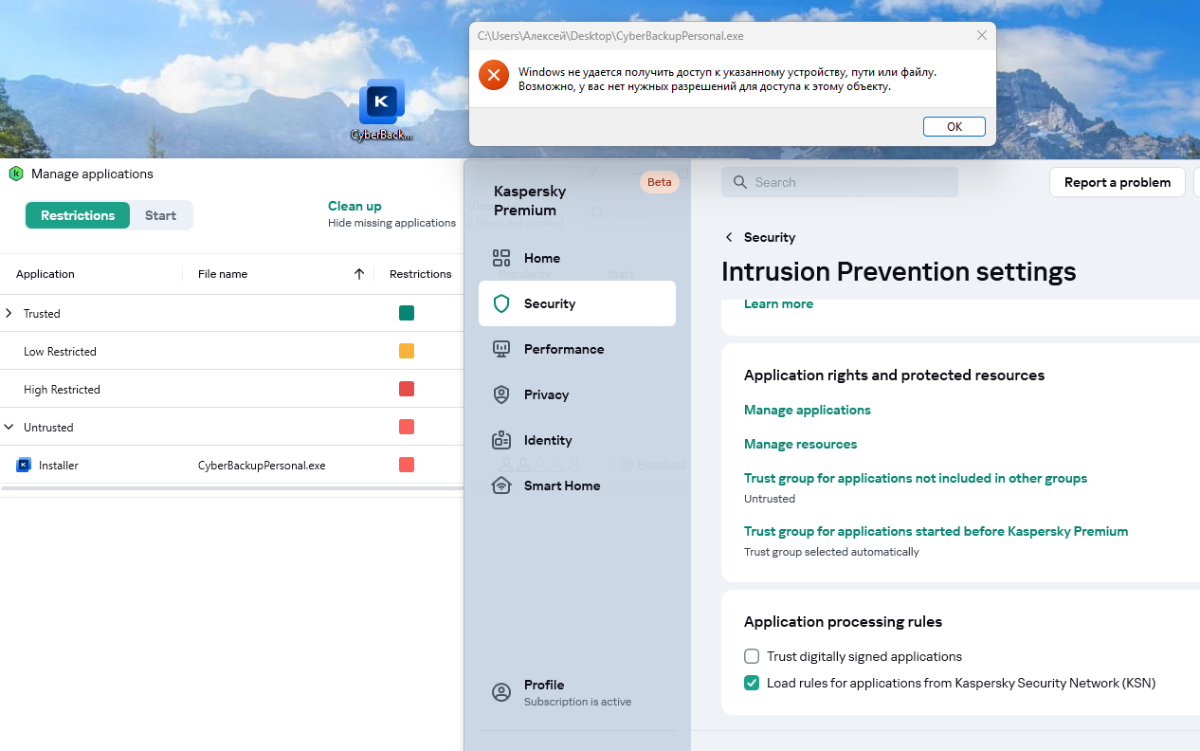Screen dimensions: 1200x751
Task: Collapse the Untrusted application group
Action: (x=9, y=427)
